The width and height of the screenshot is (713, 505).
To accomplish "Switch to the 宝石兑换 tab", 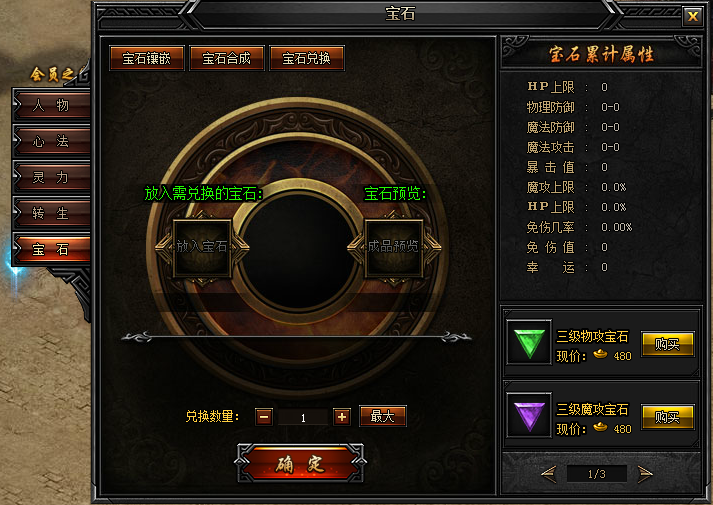I will 306,58.
